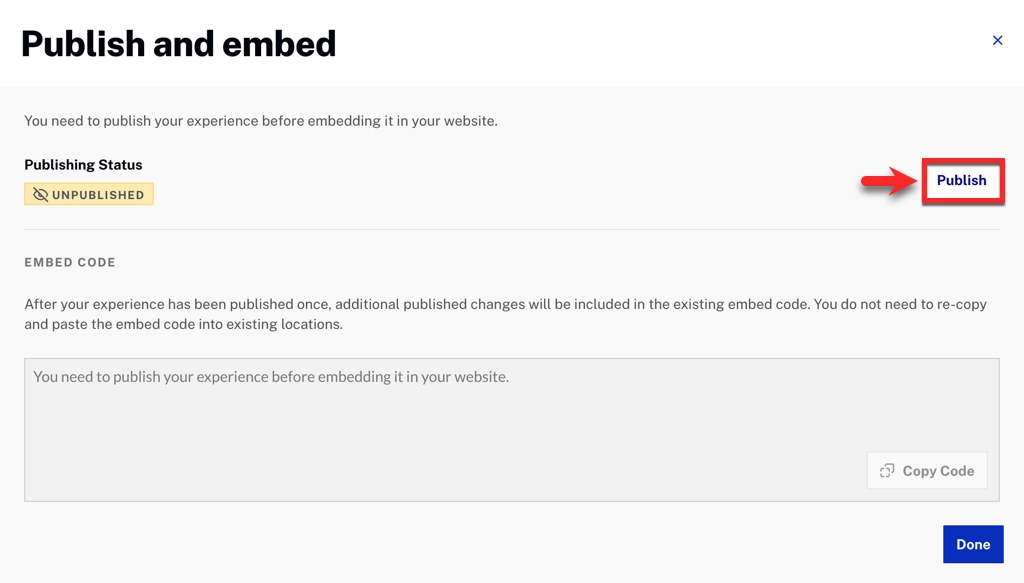
Task: Click the Publishing Status label
Action: point(83,165)
